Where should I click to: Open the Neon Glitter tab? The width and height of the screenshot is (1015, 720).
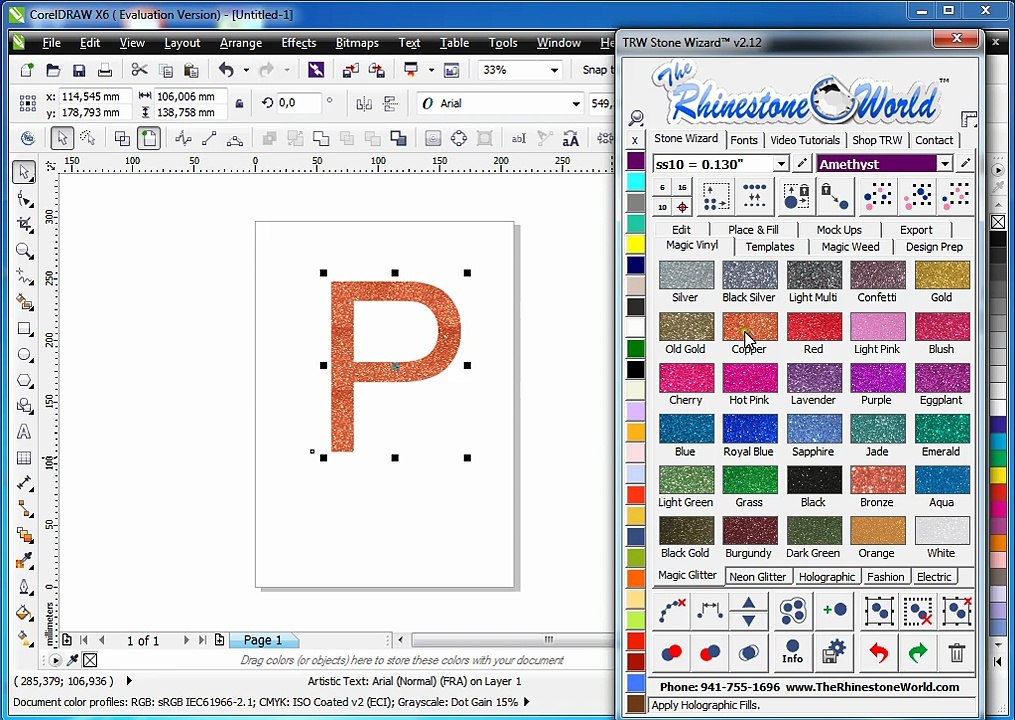click(x=757, y=576)
